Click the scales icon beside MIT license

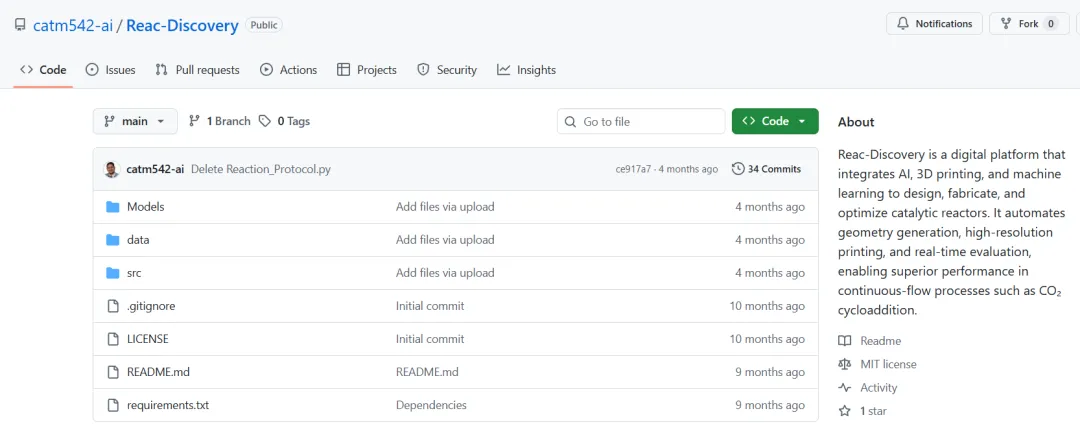click(x=844, y=364)
